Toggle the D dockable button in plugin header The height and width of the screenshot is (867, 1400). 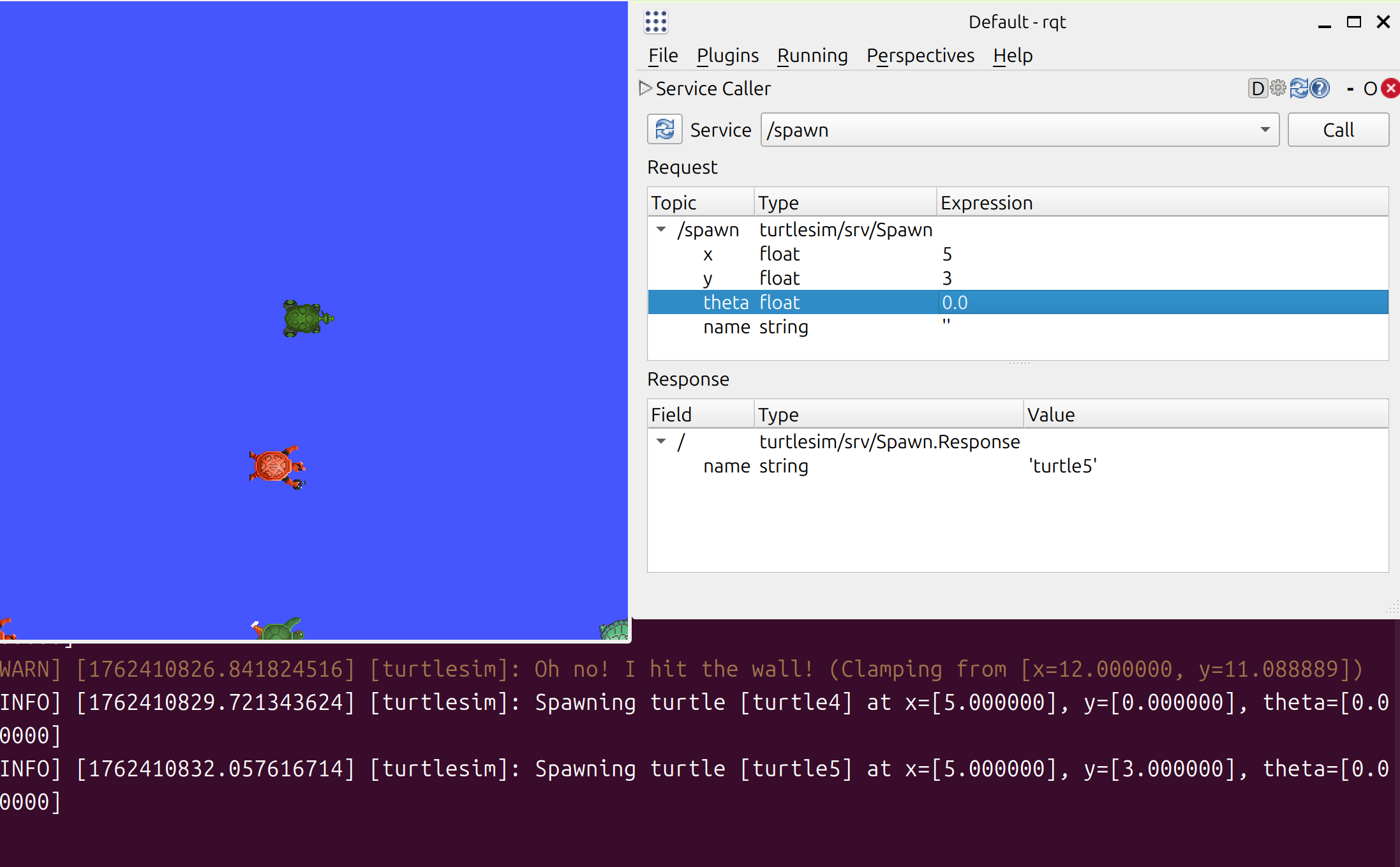click(1257, 89)
